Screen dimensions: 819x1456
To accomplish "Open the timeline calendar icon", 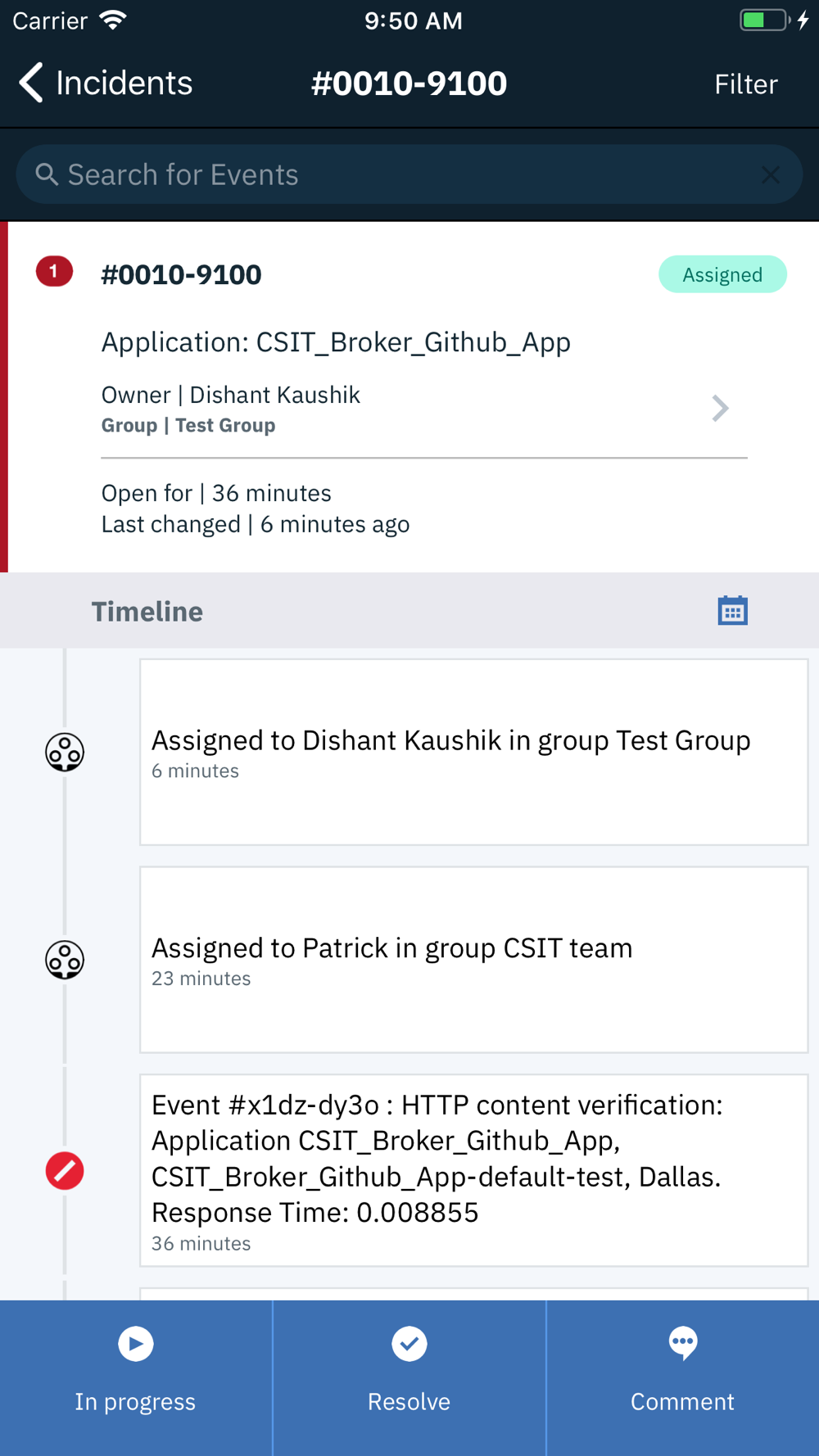I will point(732,611).
